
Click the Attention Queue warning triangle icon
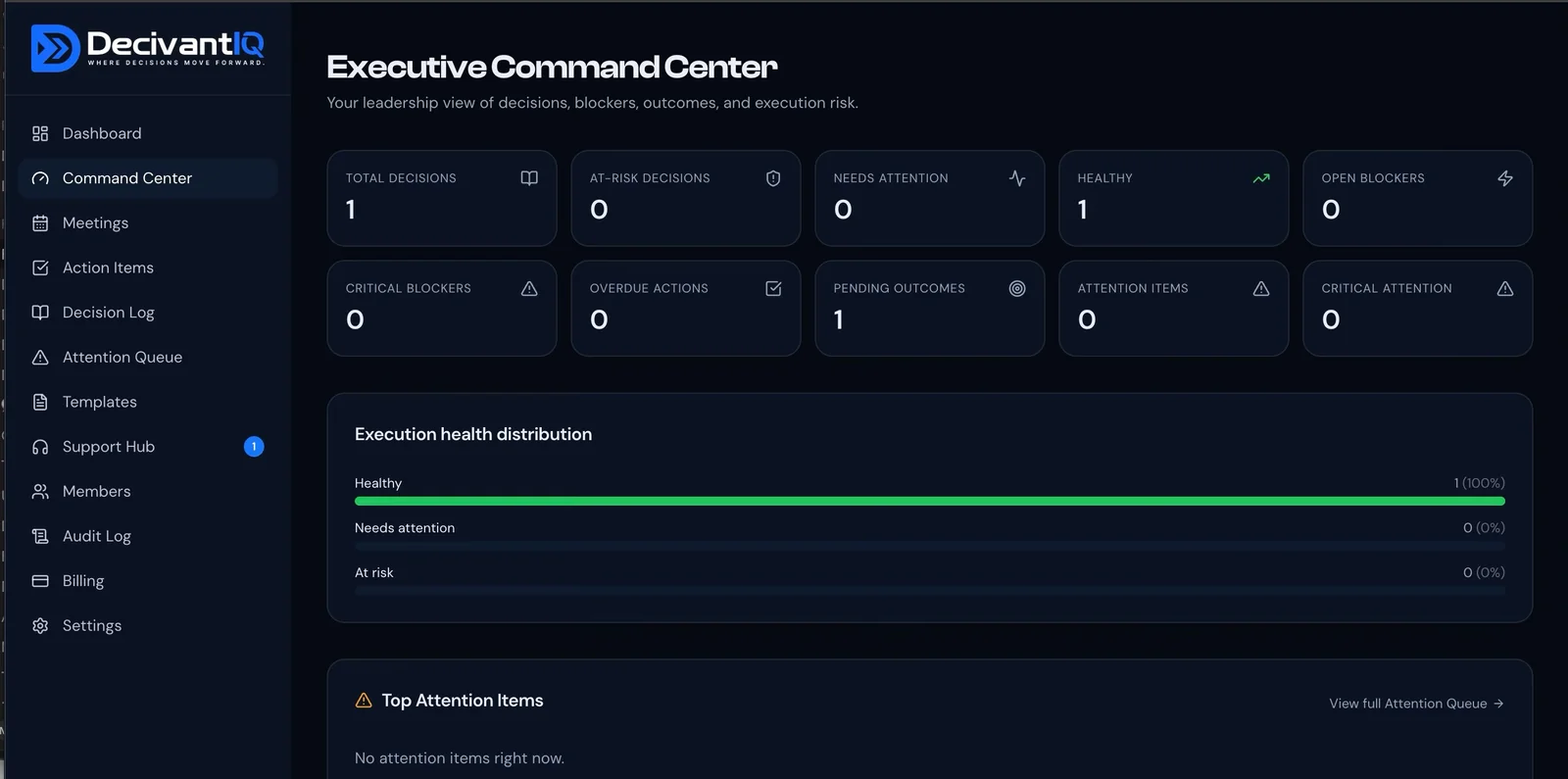[40, 358]
